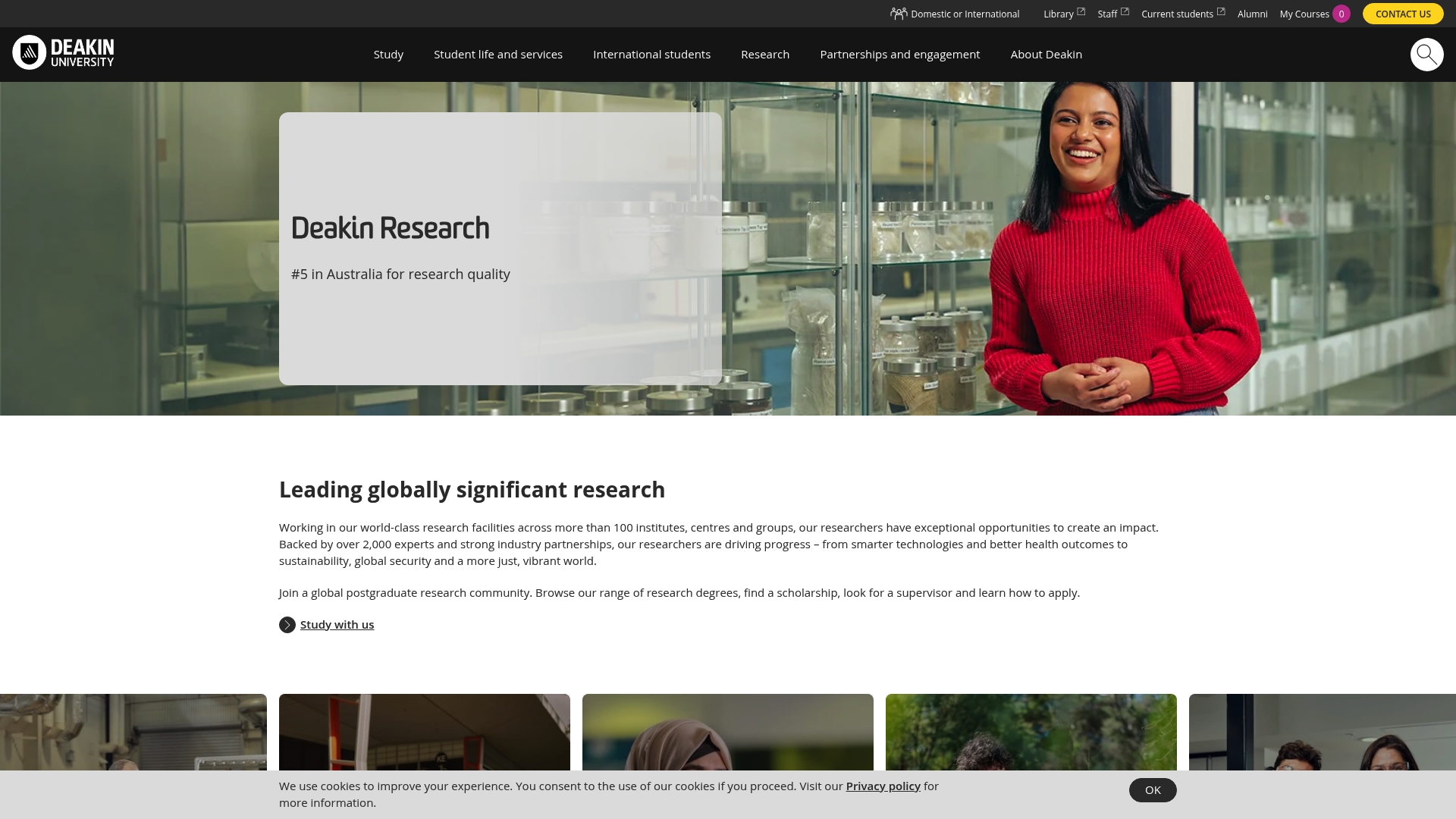Viewport: 1456px width, 819px height.
Task: Open the Privacy policy link
Action: pyautogui.click(x=883, y=786)
